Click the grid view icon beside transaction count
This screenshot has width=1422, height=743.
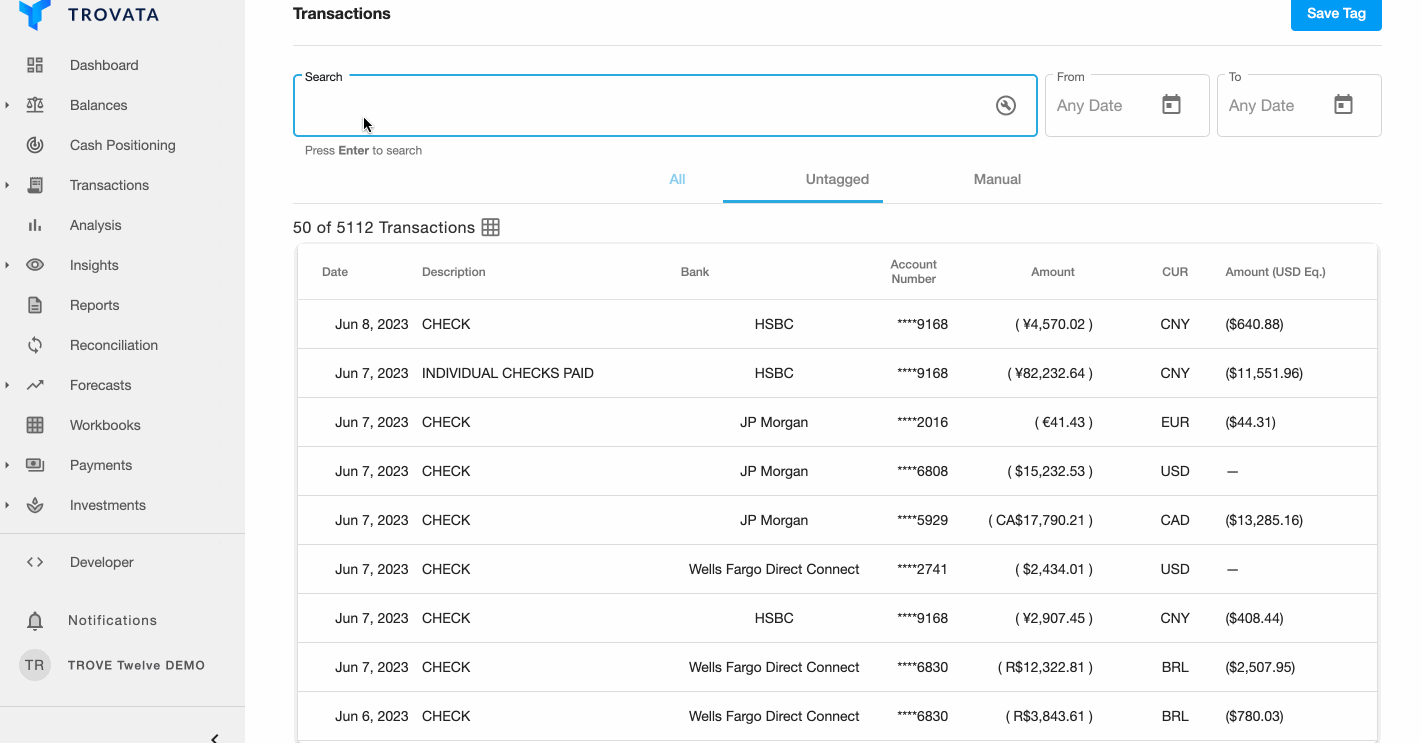(x=490, y=227)
